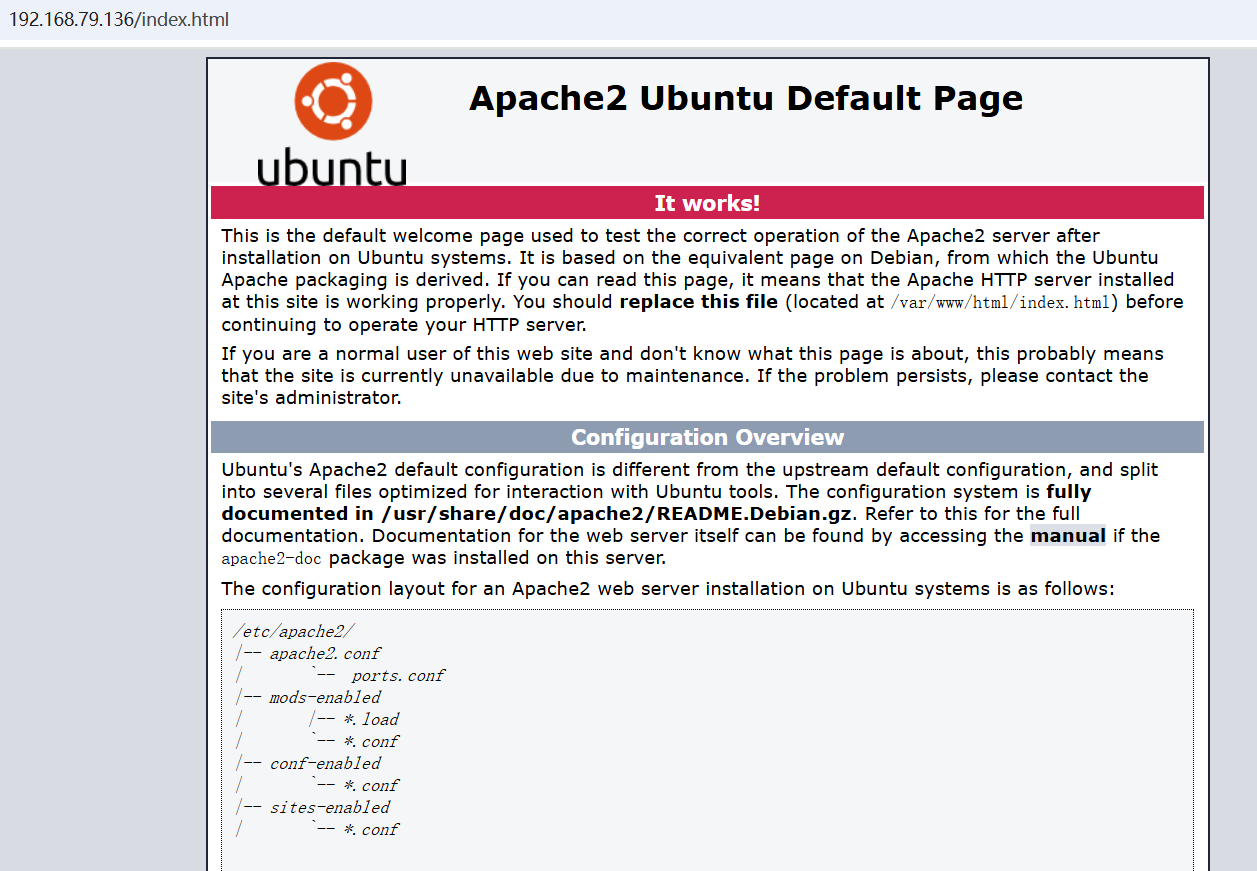
Task: Click the /var/www/html/index.html path text
Action: [1000, 302]
